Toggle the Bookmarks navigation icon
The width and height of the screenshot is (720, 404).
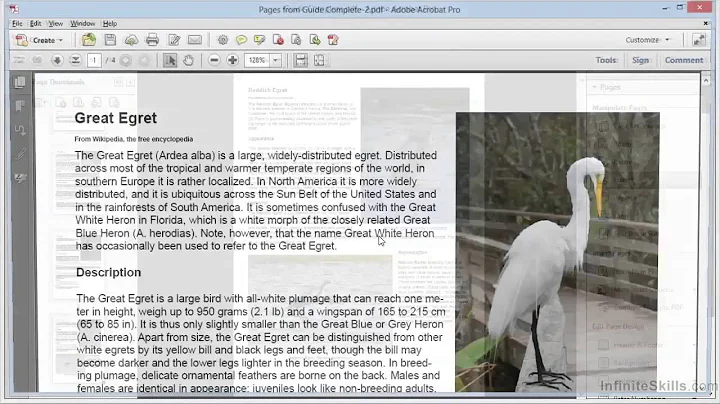coord(20,106)
